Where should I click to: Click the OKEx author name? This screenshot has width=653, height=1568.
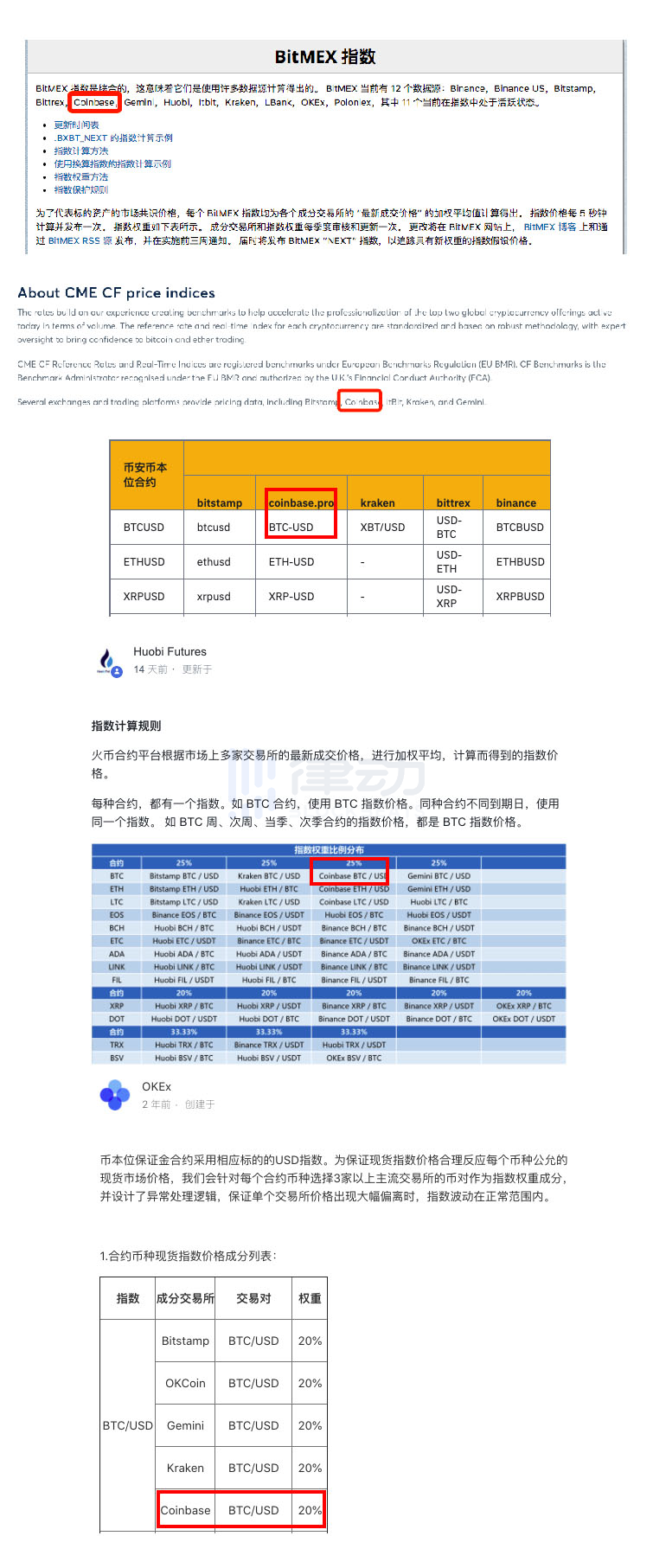click(157, 1086)
